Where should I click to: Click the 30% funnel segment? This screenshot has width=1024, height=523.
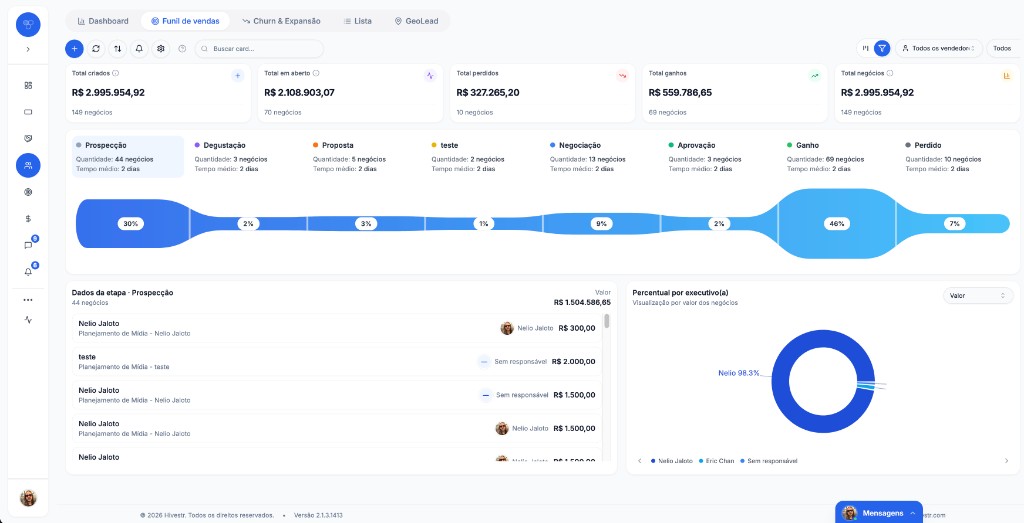coord(131,223)
